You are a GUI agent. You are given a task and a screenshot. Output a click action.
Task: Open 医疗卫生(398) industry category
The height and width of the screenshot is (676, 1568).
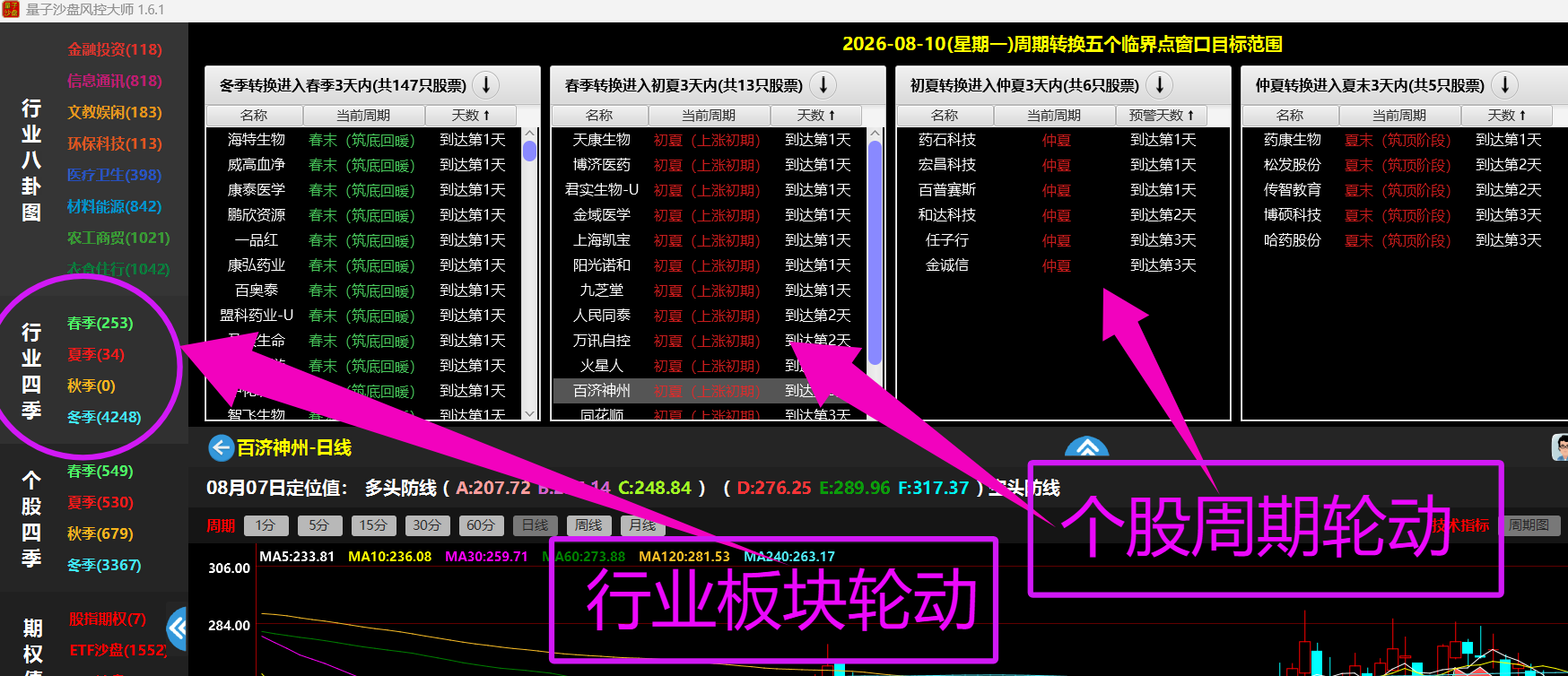tap(114, 175)
